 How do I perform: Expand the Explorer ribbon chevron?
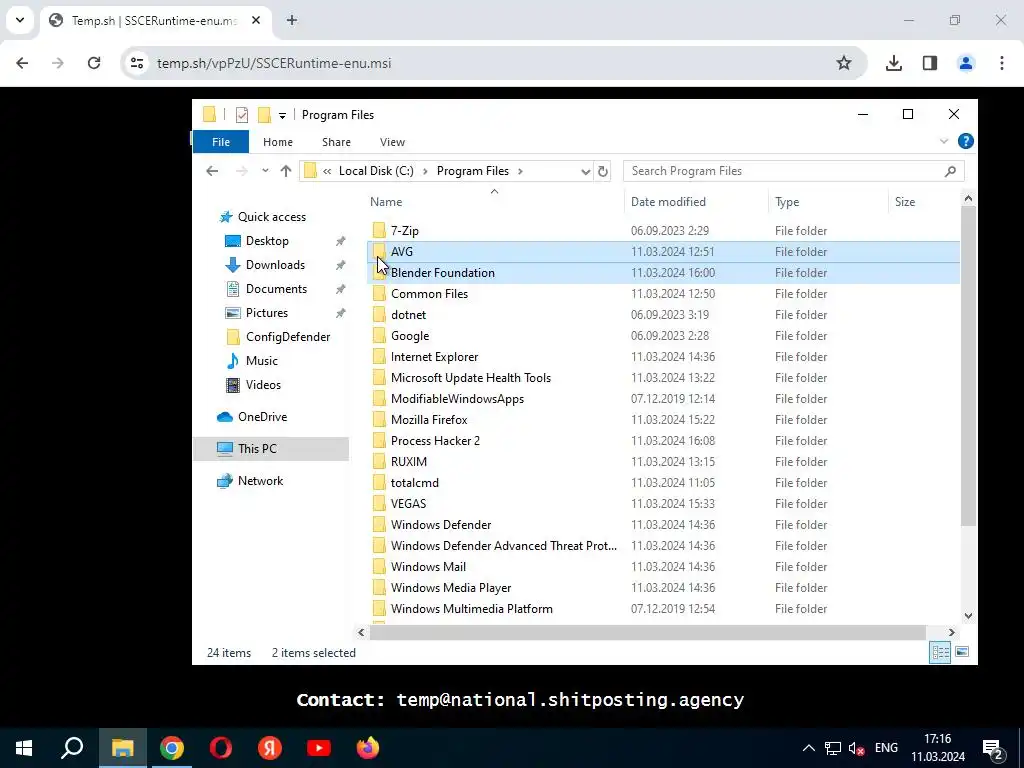coord(944,141)
